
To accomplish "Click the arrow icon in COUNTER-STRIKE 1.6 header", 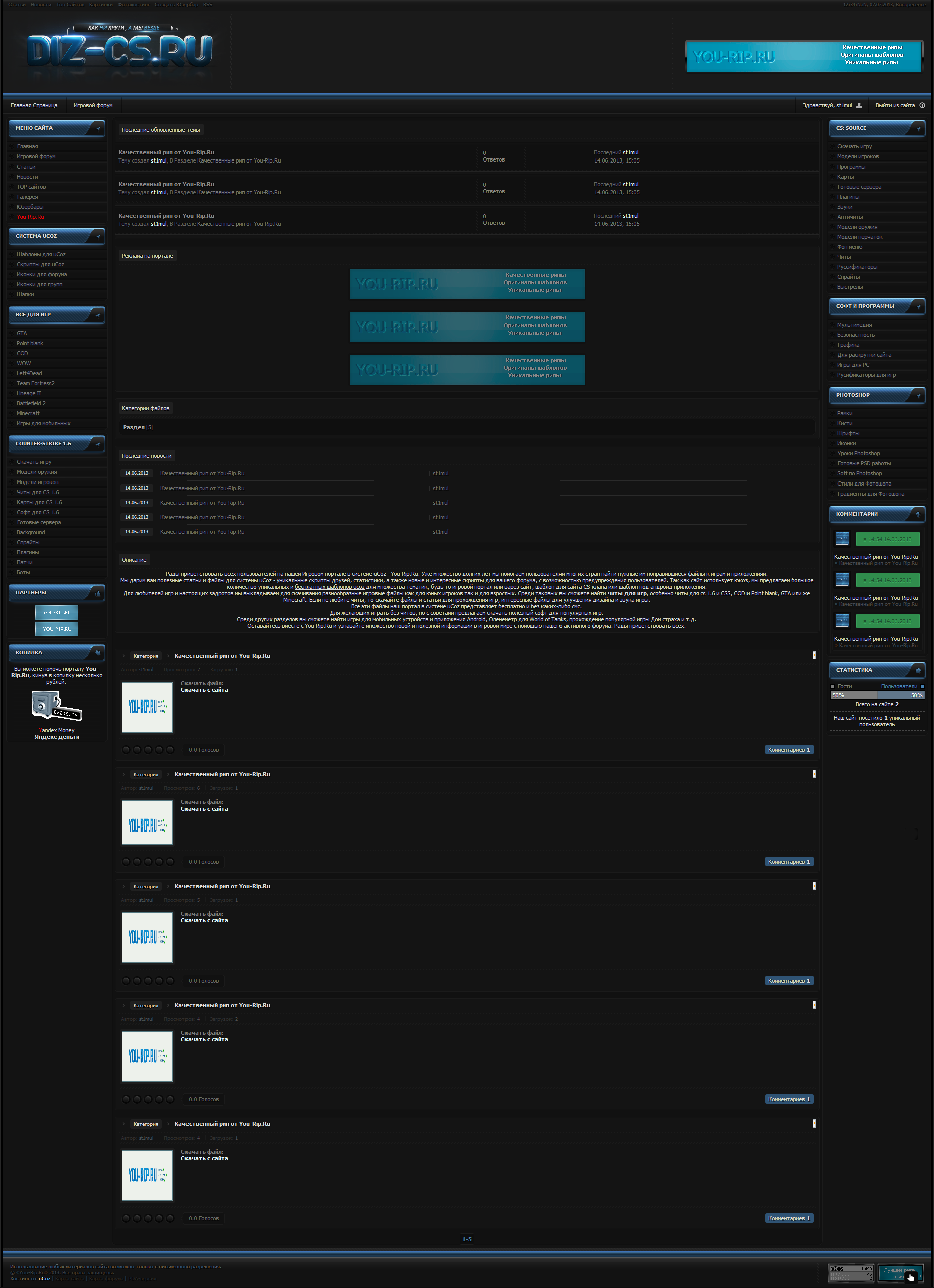I will 98,445.
